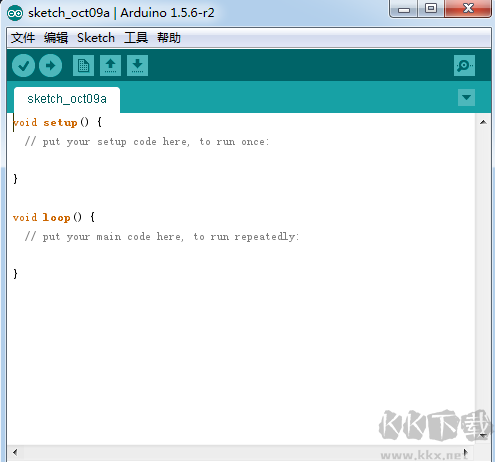This screenshot has width=495, height=462.
Task: Click the horizontal scrollbar right arrow
Action: click(x=466, y=453)
